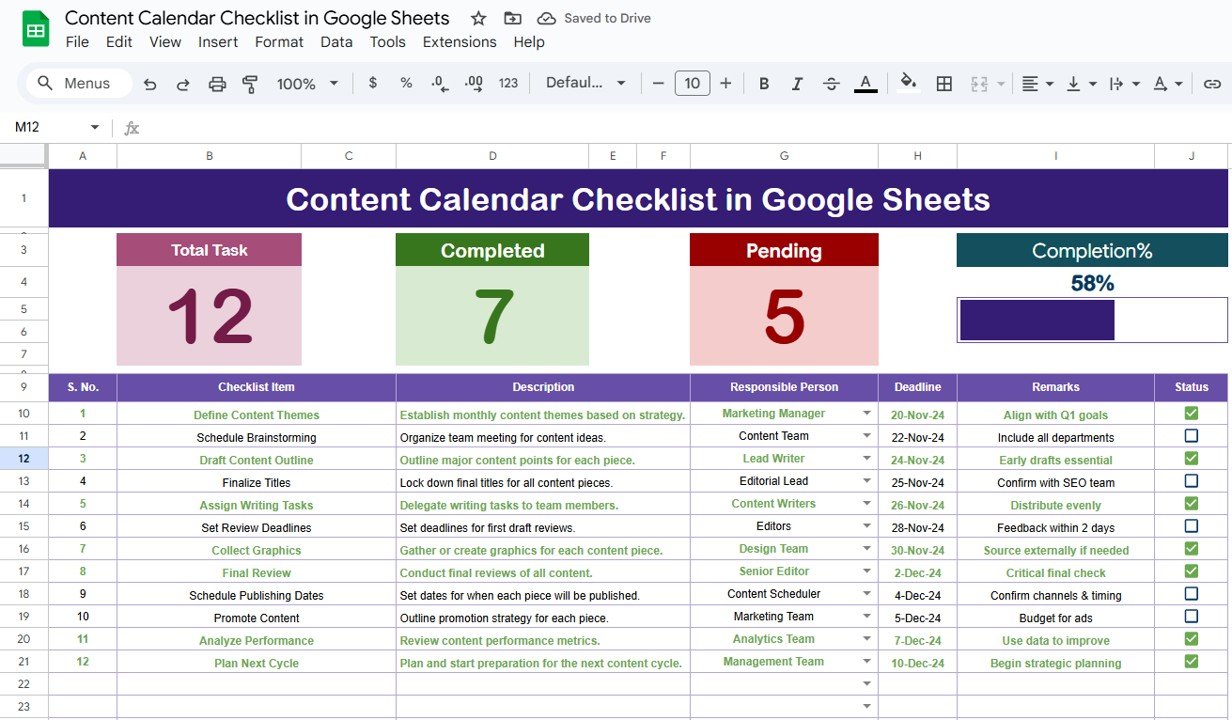Viewport: 1232px width, 720px height.
Task: Check status for Finalize Titles
Action: click(x=1191, y=481)
